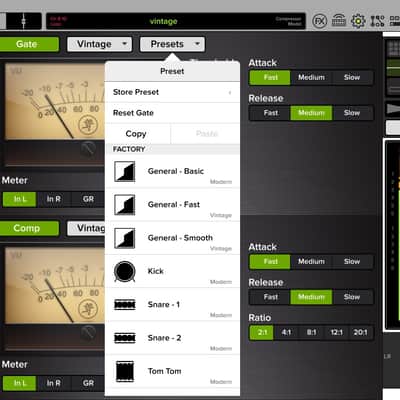This screenshot has height=400, width=400.
Task: Open the Presets dropdown
Action: (172, 44)
